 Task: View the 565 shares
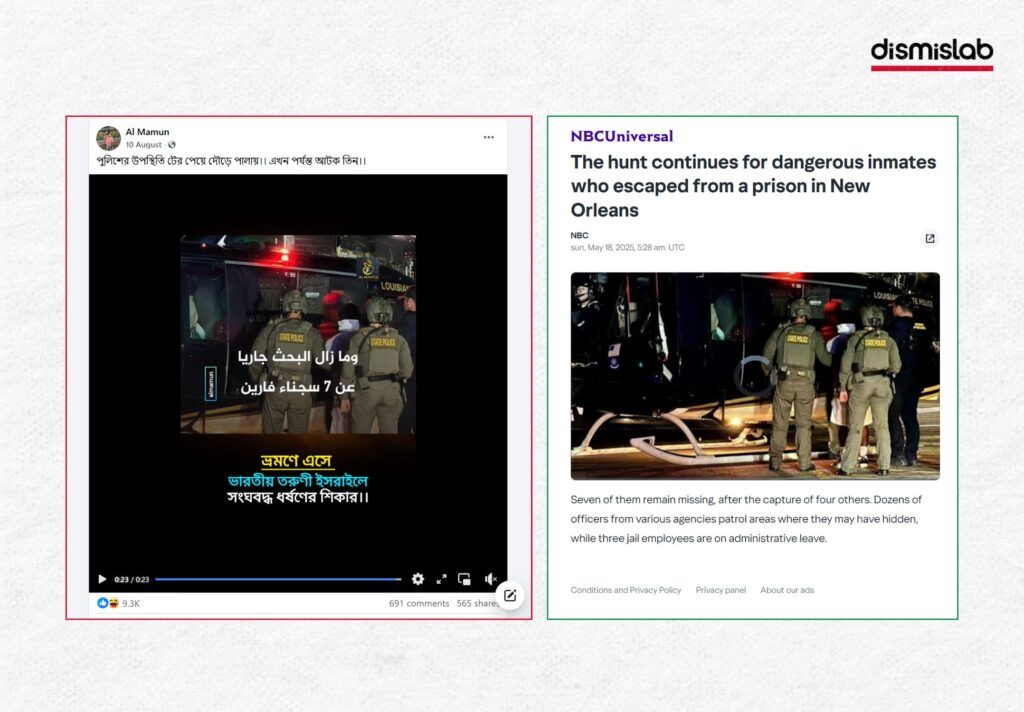(x=477, y=603)
